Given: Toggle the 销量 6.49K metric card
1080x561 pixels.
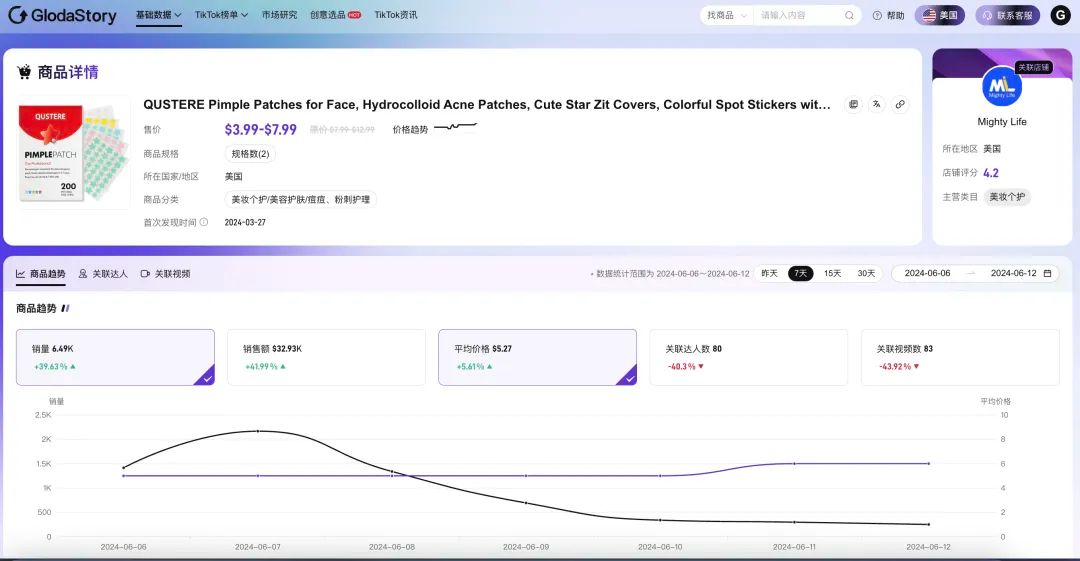Looking at the screenshot, I should (115, 357).
